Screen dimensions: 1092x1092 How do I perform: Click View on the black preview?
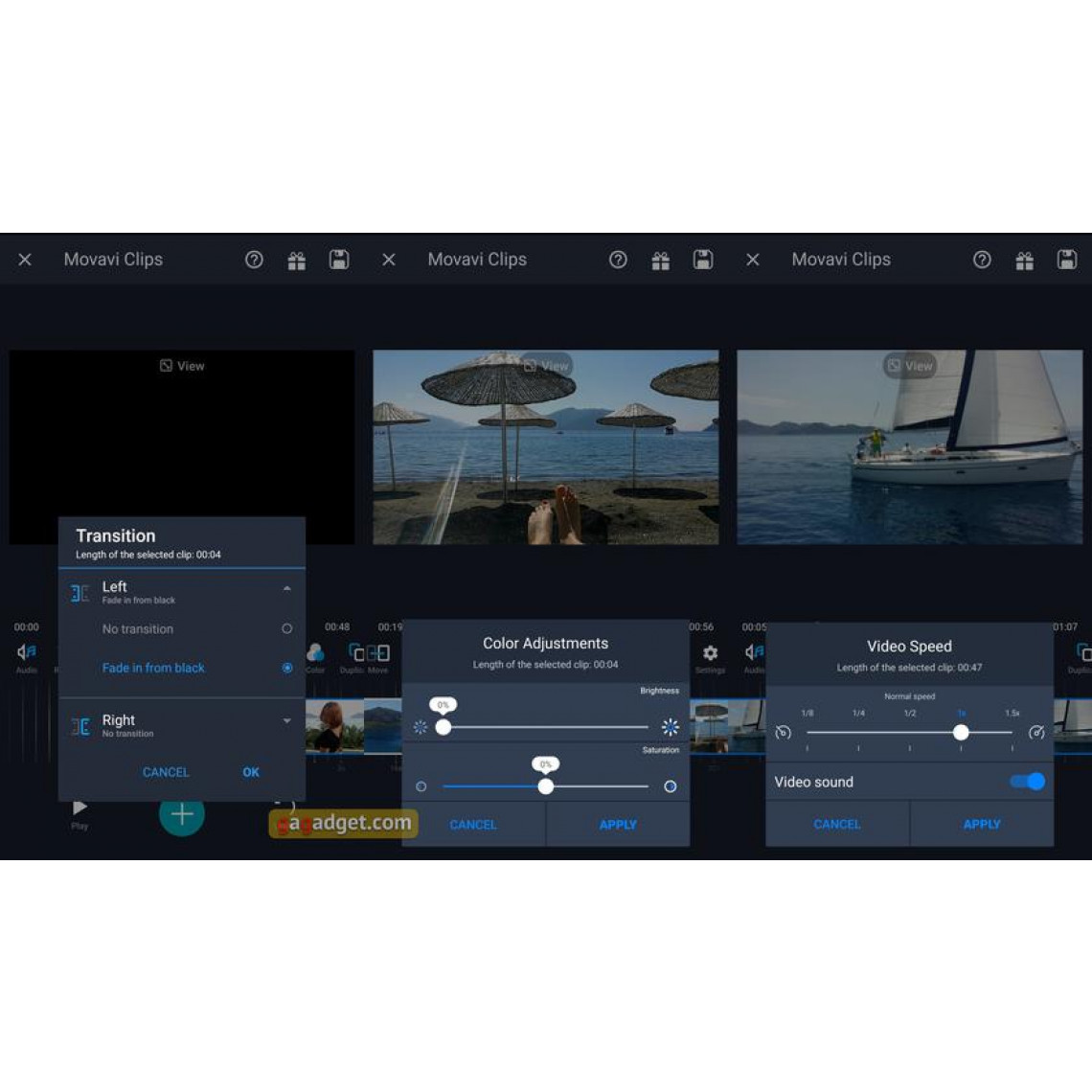pyautogui.click(x=182, y=366)
